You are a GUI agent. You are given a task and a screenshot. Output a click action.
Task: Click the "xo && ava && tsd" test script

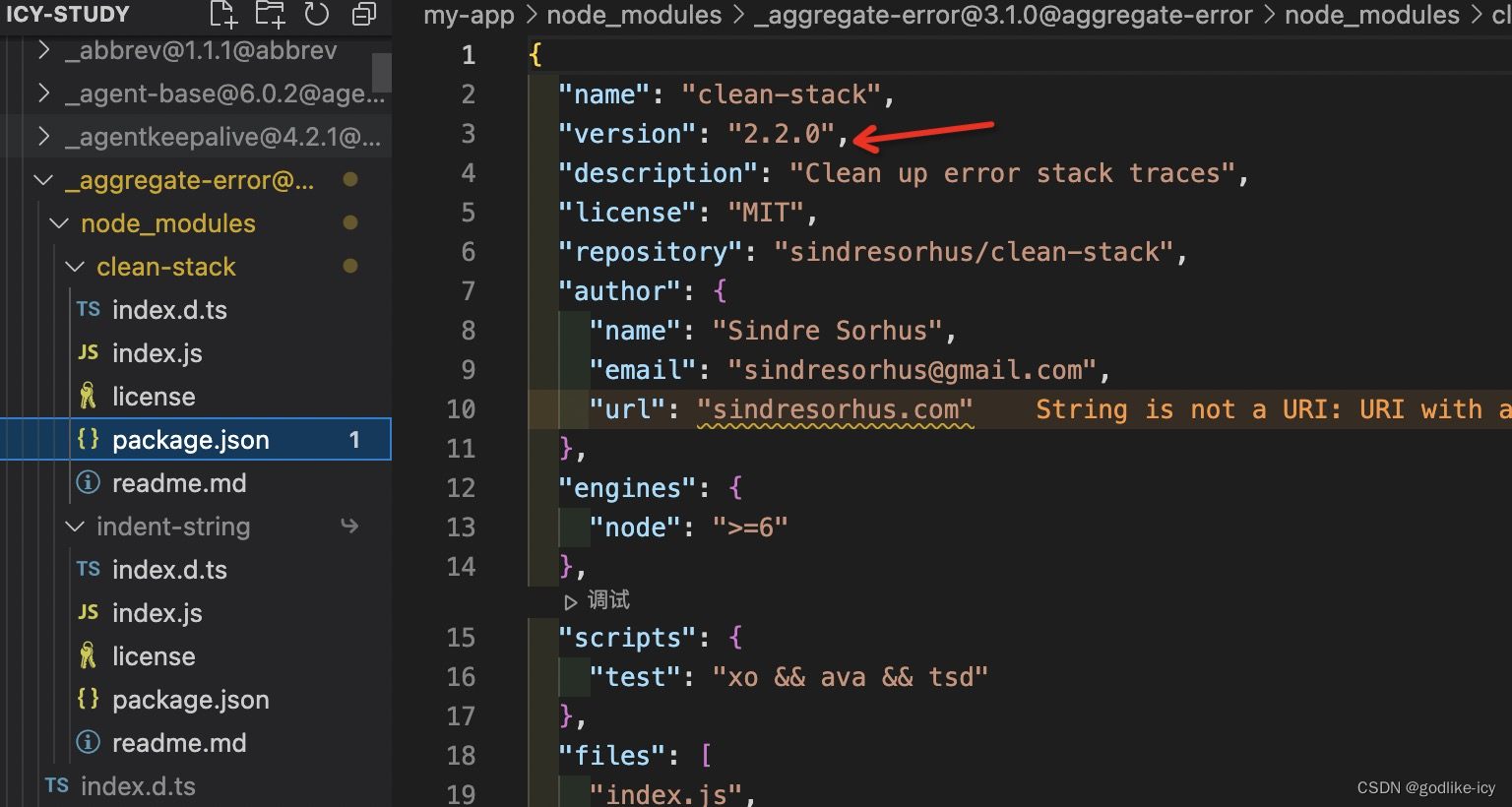coord(850,677)
